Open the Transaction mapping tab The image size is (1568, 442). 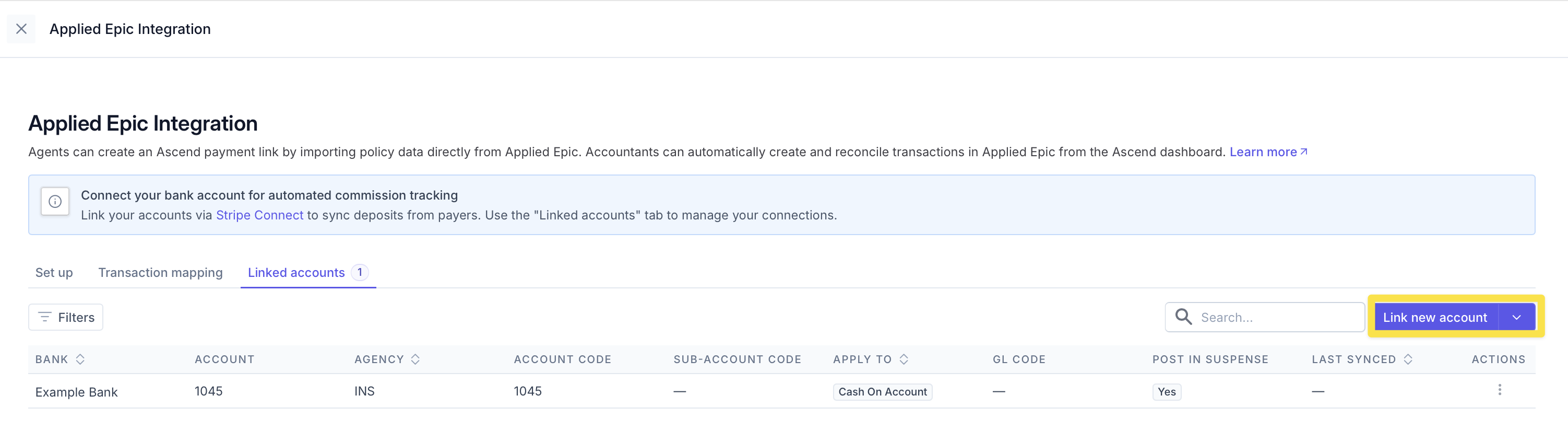[161, 273]
